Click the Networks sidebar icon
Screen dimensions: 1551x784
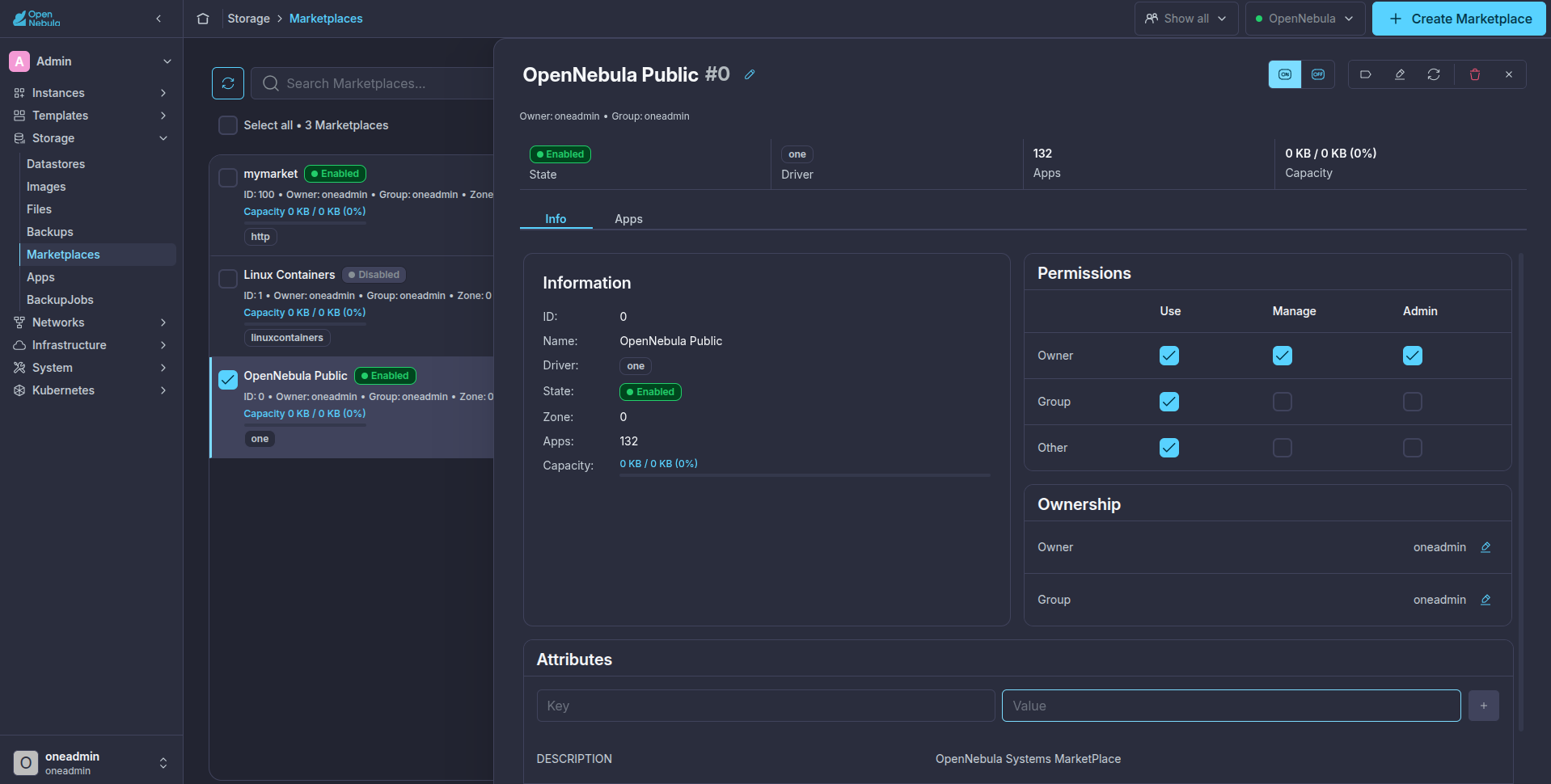click(19, 322)
